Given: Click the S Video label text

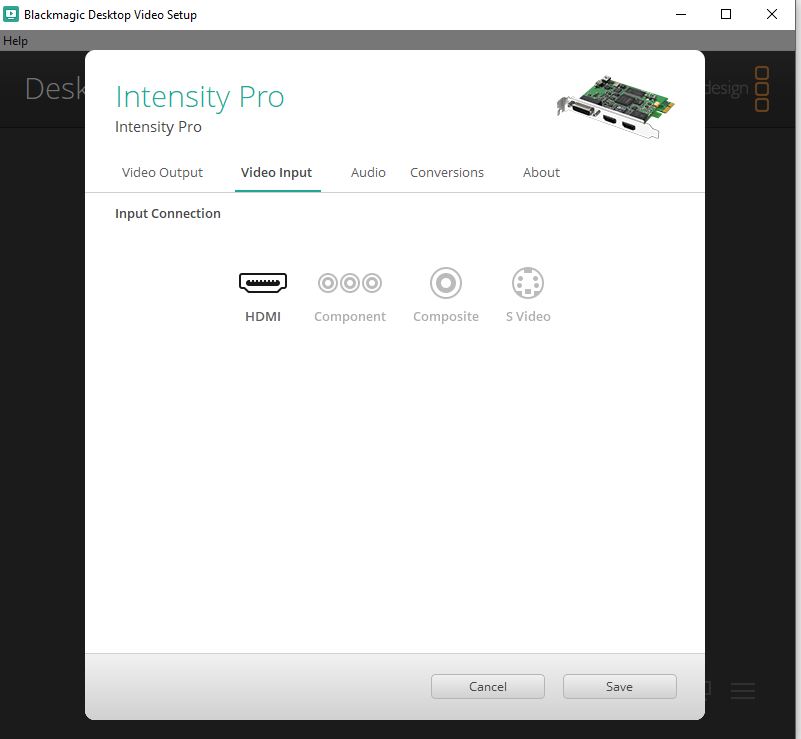Looking at the screenshot, I should [x=528, y=317].
